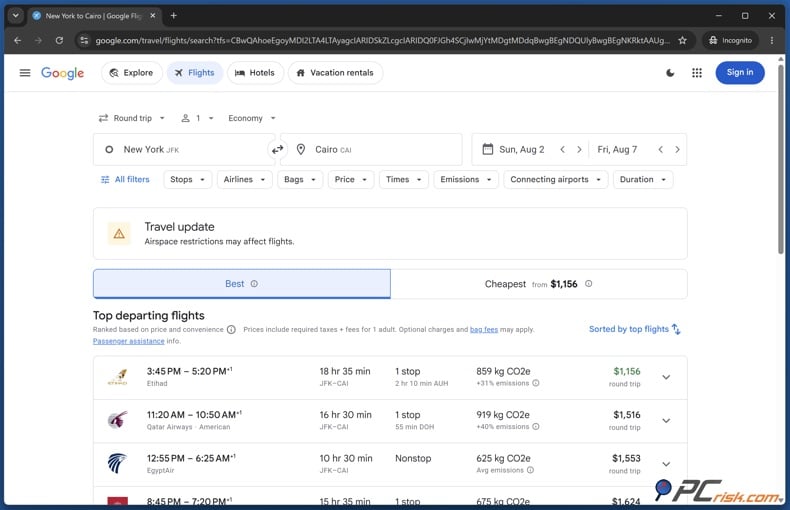
Task: Open the Google main menu hamburger icon
Action: pos(25,73)
